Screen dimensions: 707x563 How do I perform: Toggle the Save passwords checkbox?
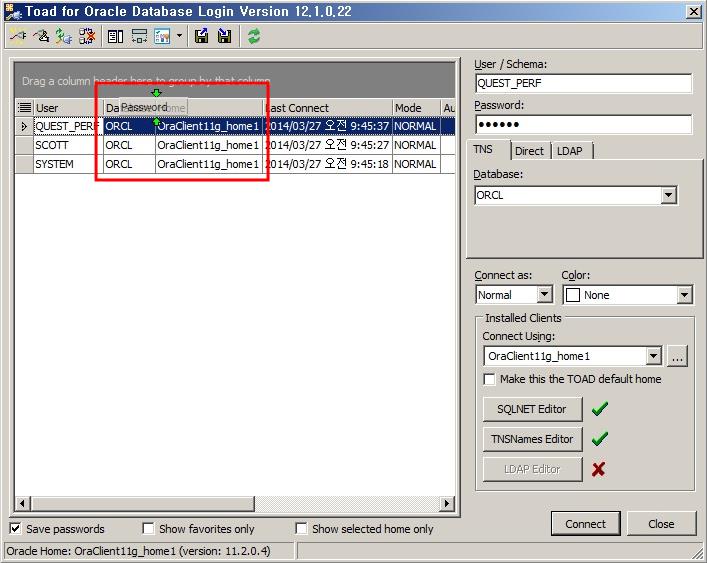pos(16,529)
